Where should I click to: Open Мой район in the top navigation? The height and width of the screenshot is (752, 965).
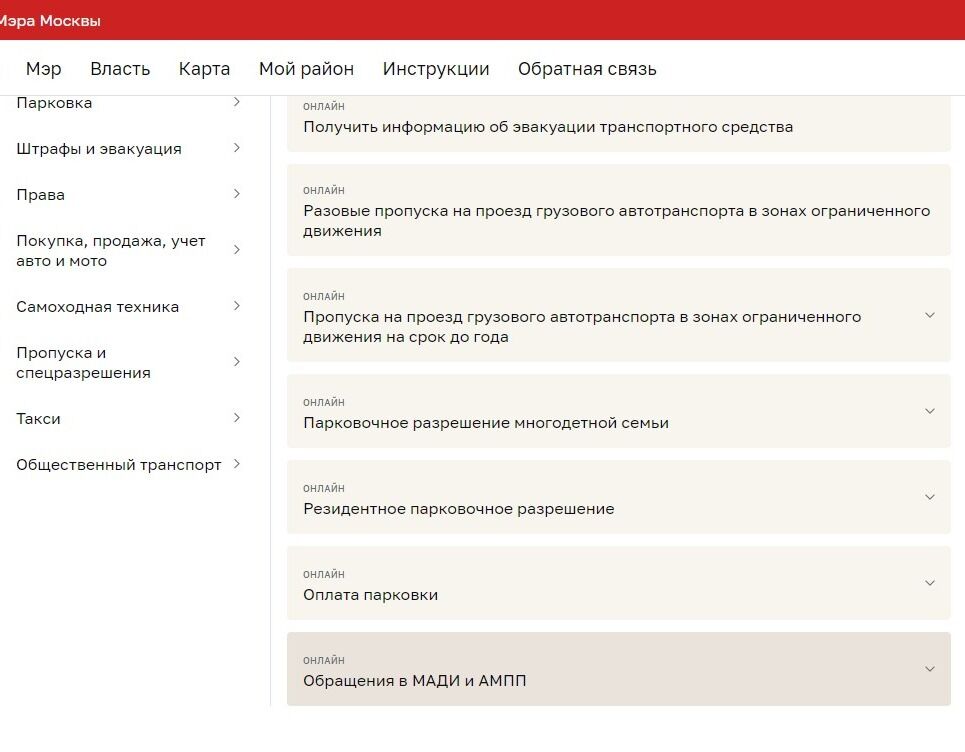click(x=306, y=69)
